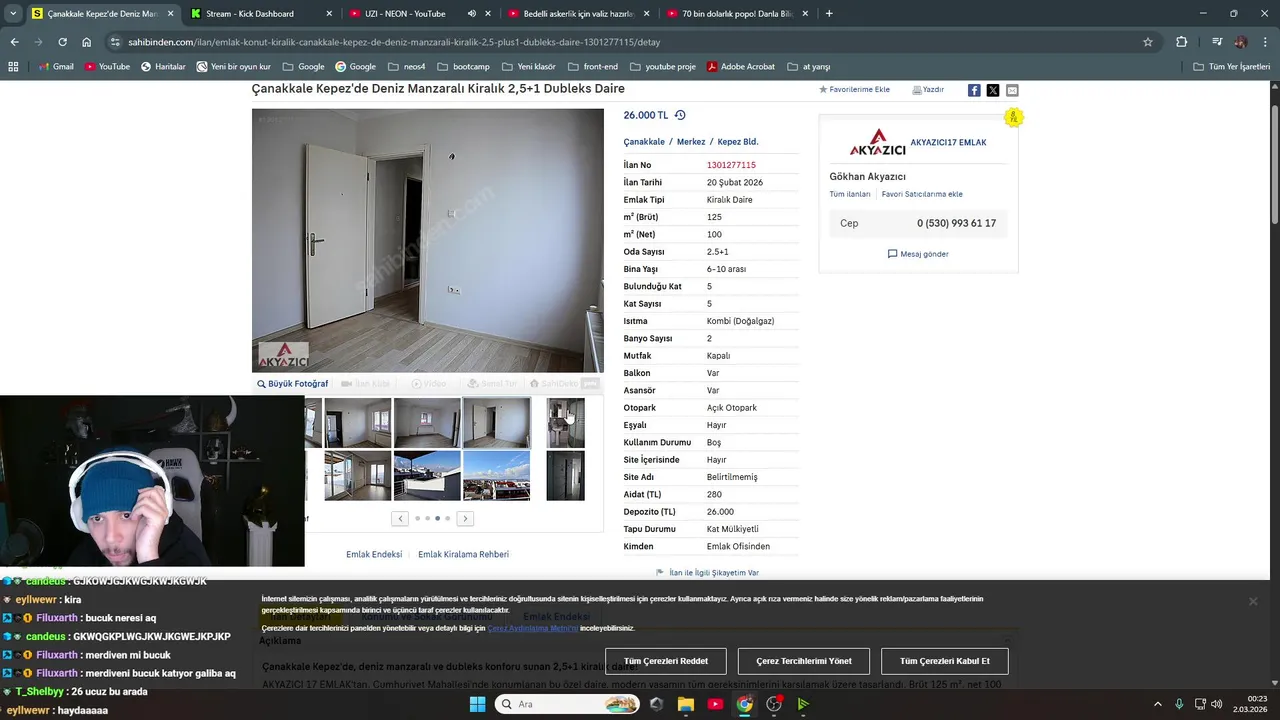This screenshot has height=720, width=1280.
Task: Select the sea view rooftop thumbnail
Action: click(x=427, y=475)
